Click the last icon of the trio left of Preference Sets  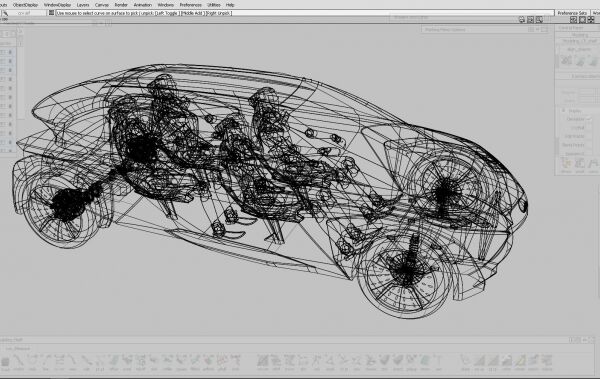point(539,20)
